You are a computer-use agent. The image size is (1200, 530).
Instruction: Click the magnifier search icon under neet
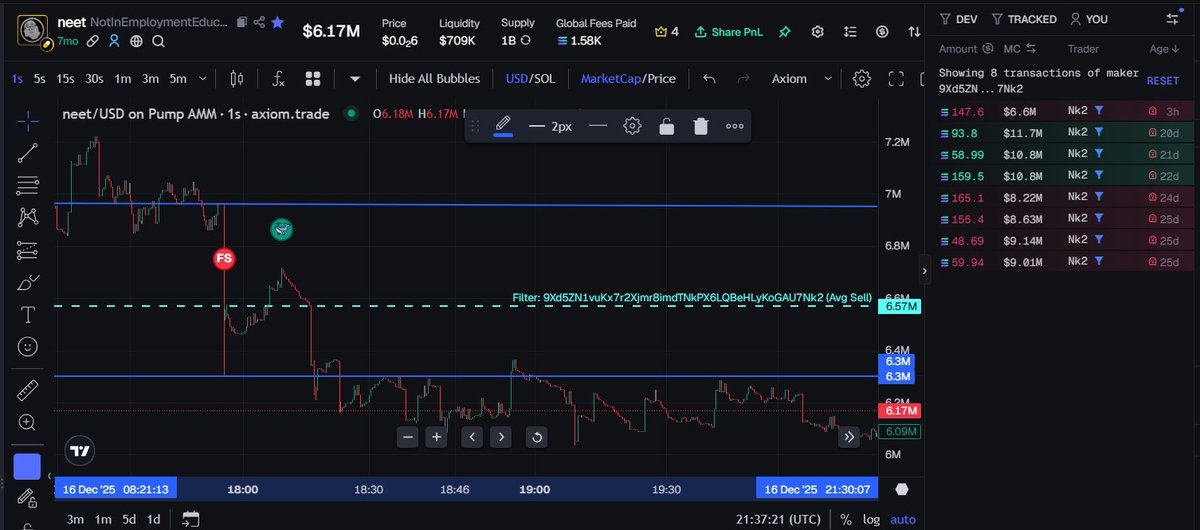point(158,41)
